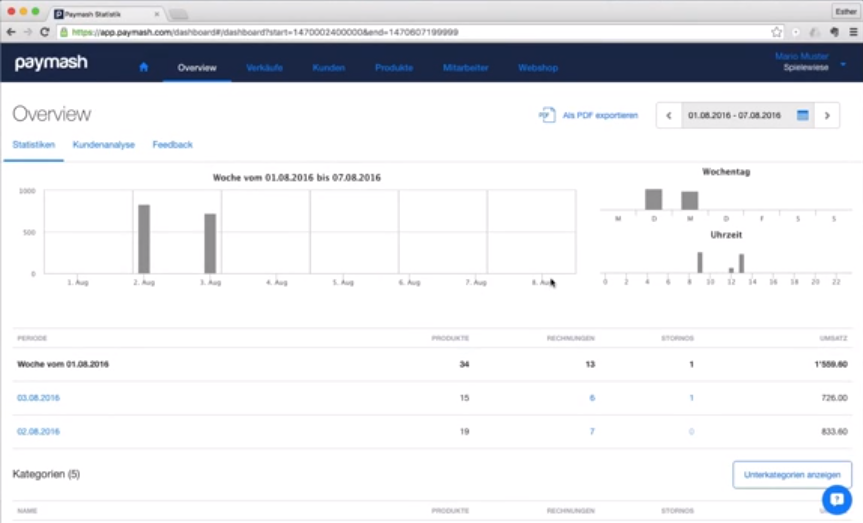Open the Chrome hamburger menu
863x523 pixels.
pos(853,32)
